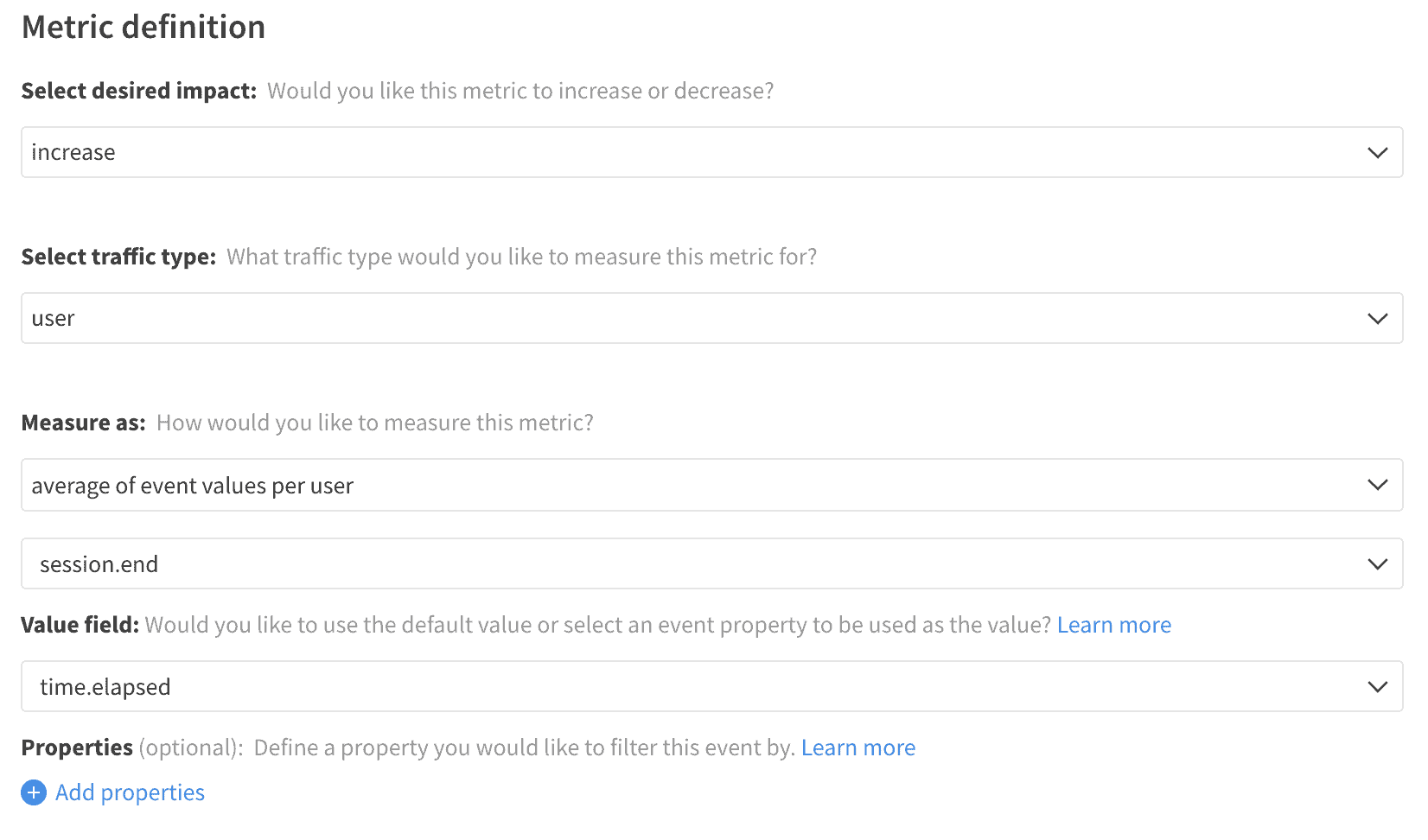Open 'Learn more' link for Value field

(x=1113, y=625)
